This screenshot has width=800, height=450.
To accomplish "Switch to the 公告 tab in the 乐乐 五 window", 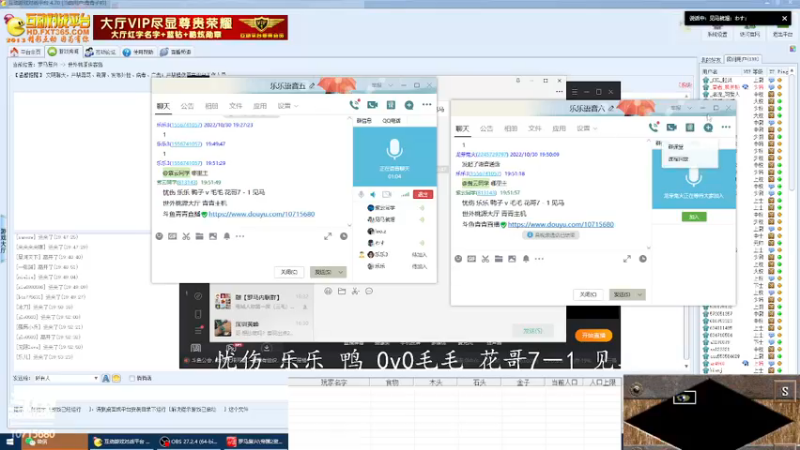I will (187, 106).
